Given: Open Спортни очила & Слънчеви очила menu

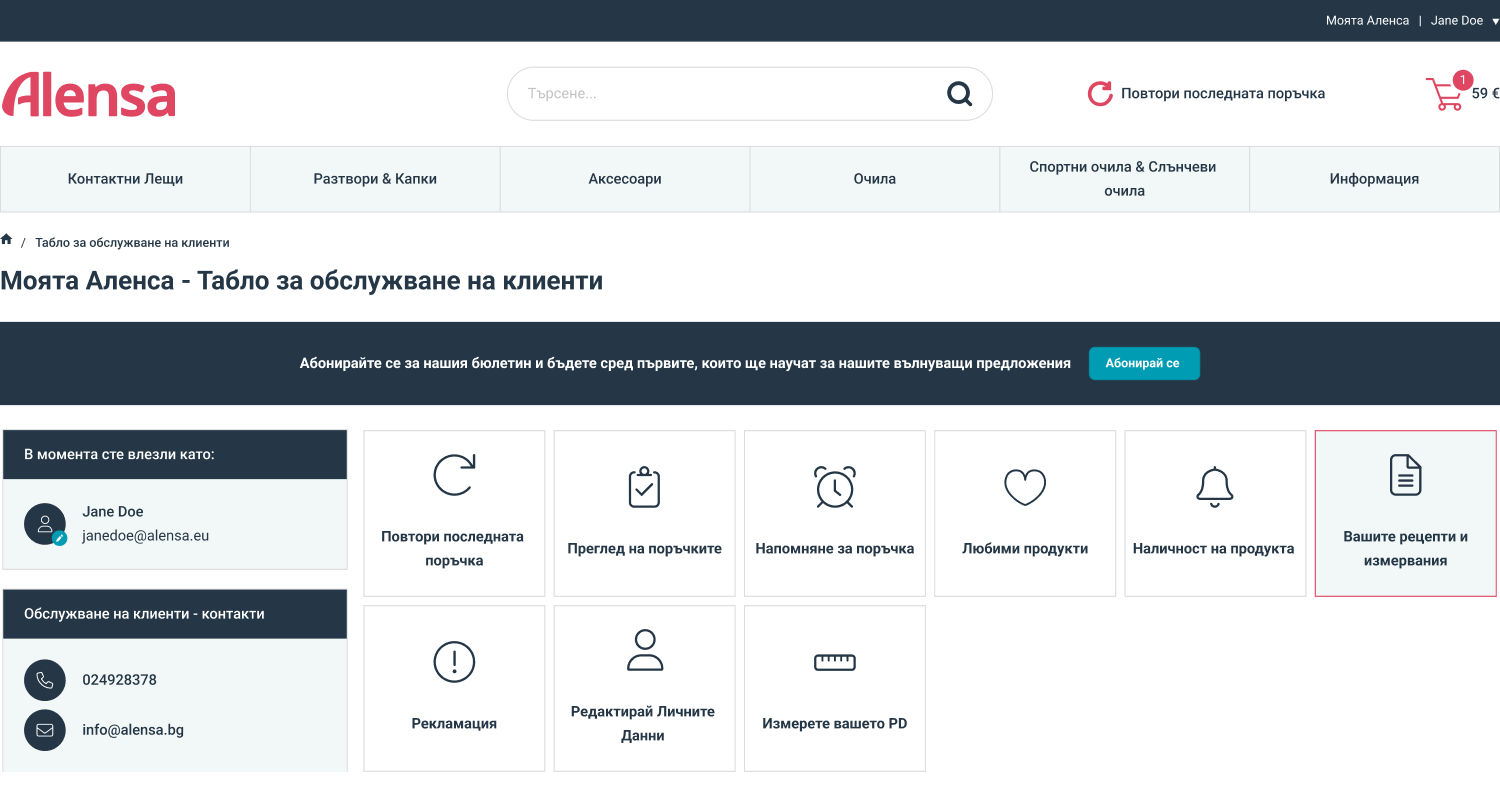Looking at the screenshot, I should tap(1125, 179).
